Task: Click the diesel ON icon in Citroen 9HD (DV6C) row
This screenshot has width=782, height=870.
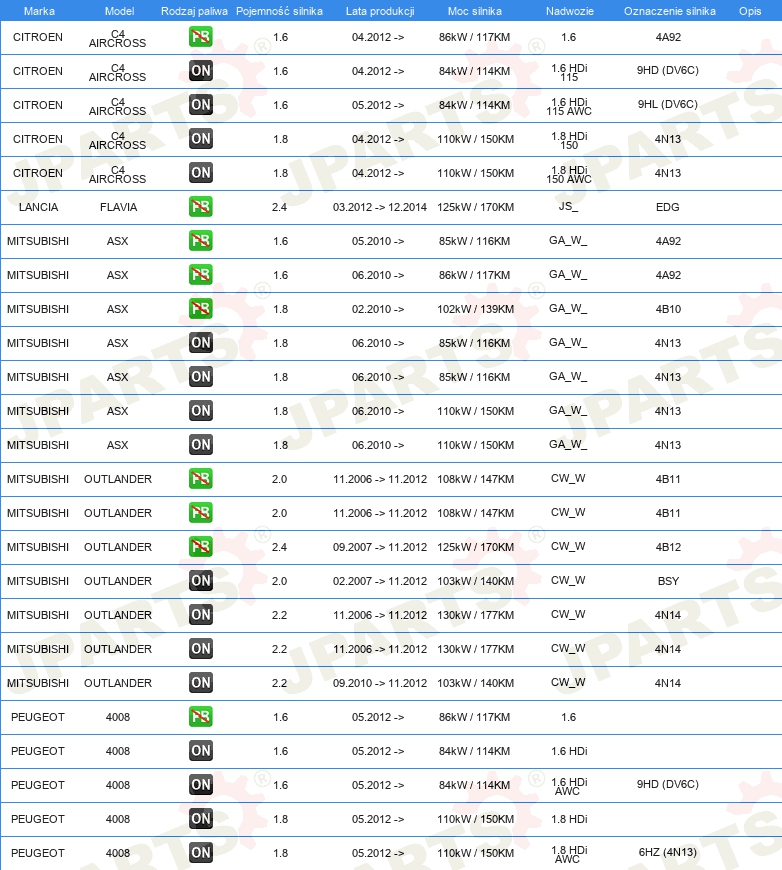Action: (x=200, y=71)
